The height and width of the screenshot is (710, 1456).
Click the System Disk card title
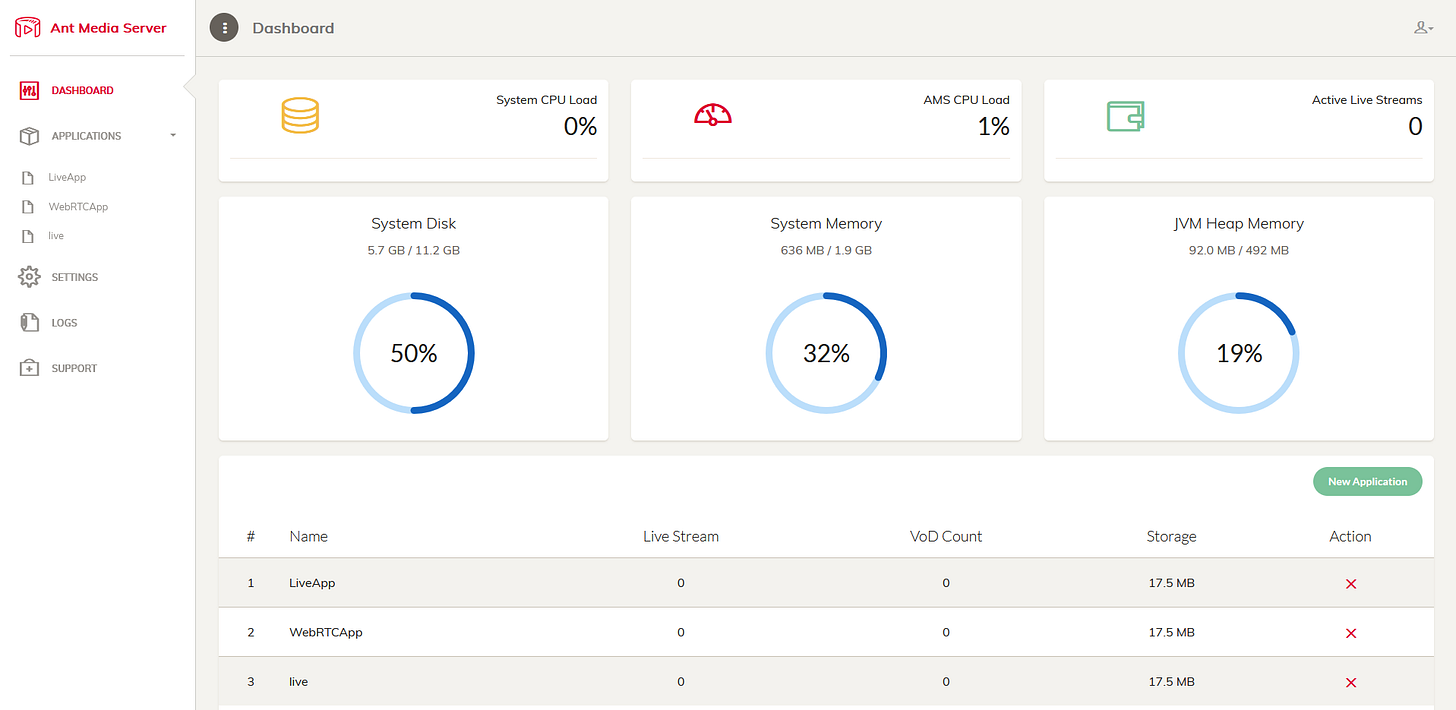413,224
